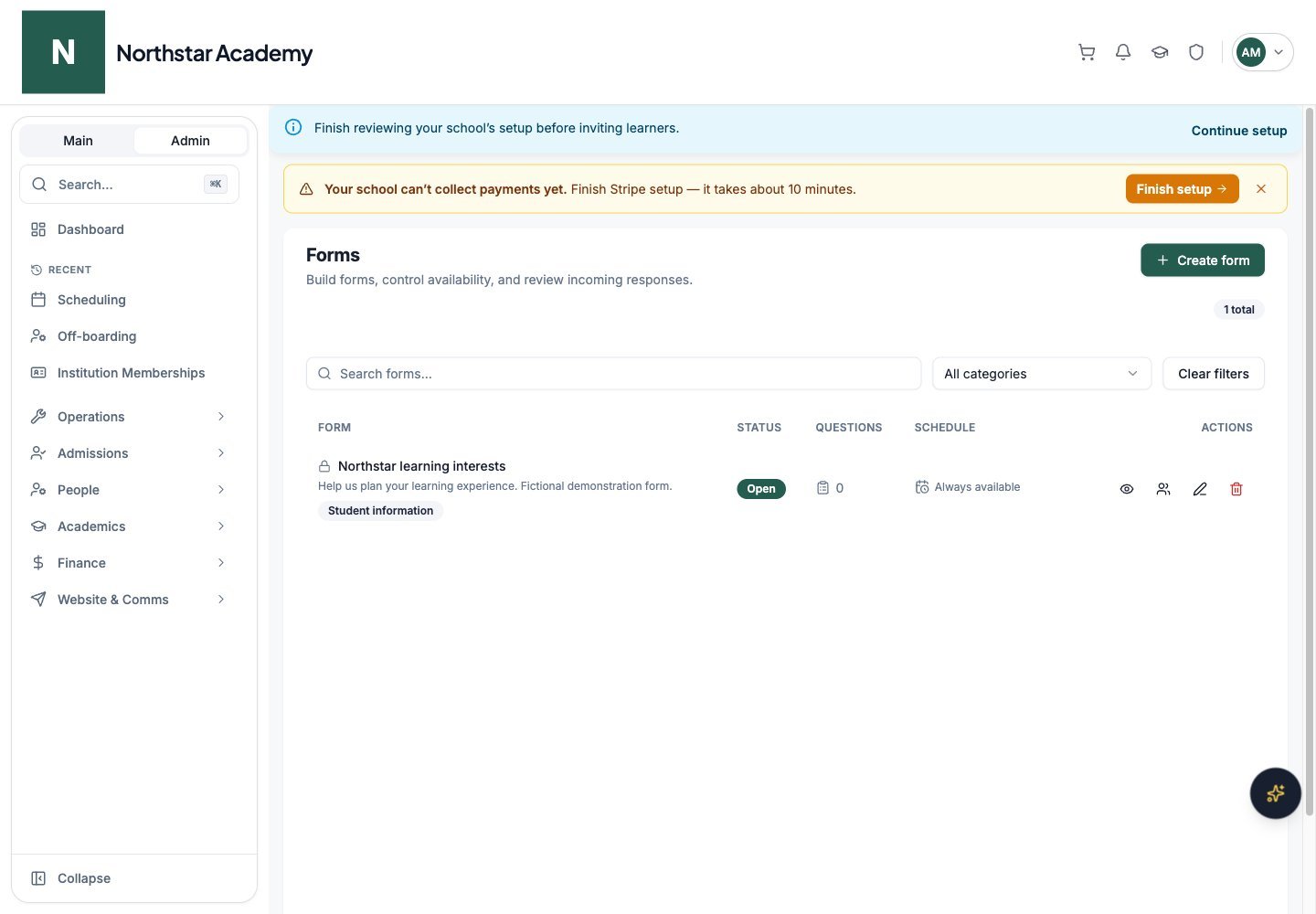The image size is (1316, 914).
Task: Delete the Northstar learning interests form
Action: [1236, 489]
